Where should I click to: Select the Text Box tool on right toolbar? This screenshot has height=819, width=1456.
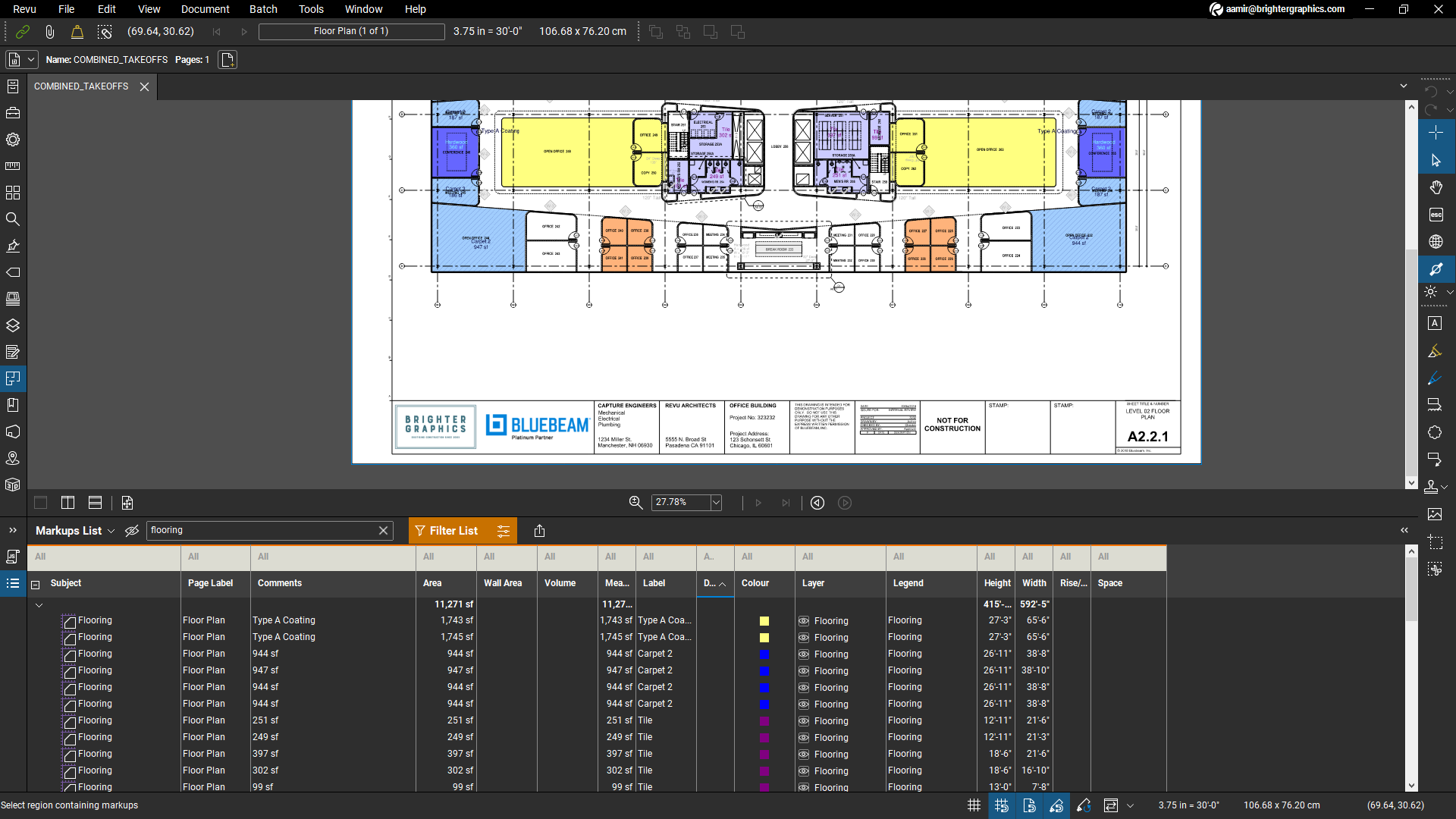click(1435, 322)
